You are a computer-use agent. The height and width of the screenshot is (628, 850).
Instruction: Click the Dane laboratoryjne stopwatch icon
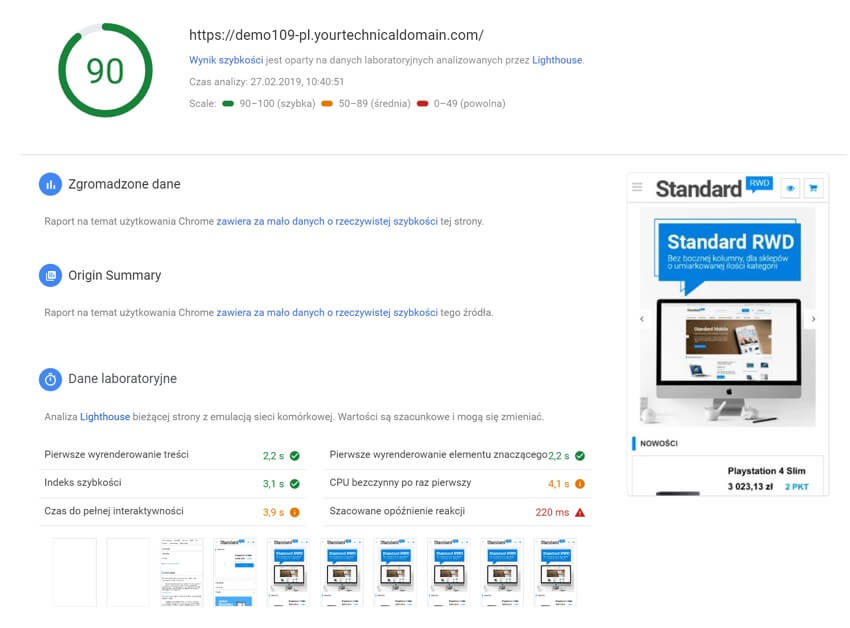click(x=50, y=379)
